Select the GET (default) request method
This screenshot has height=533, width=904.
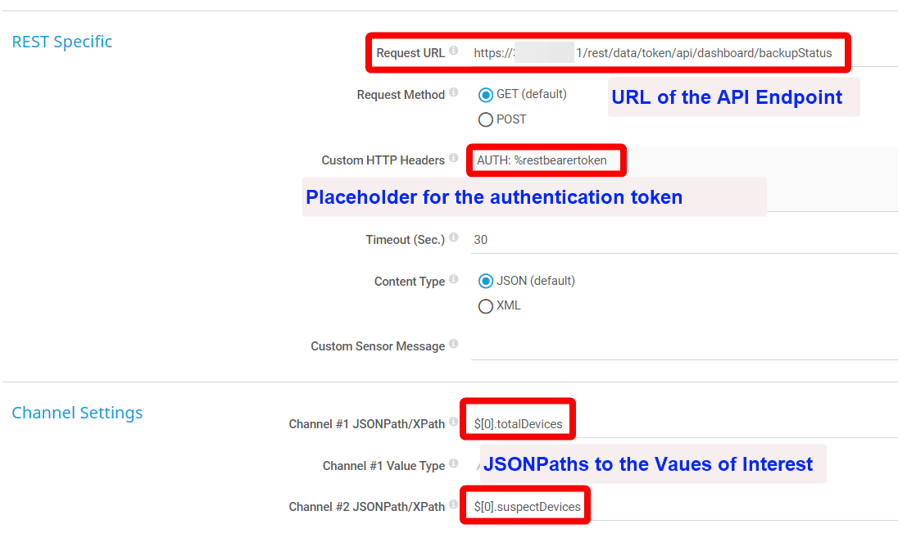[486, 95]
